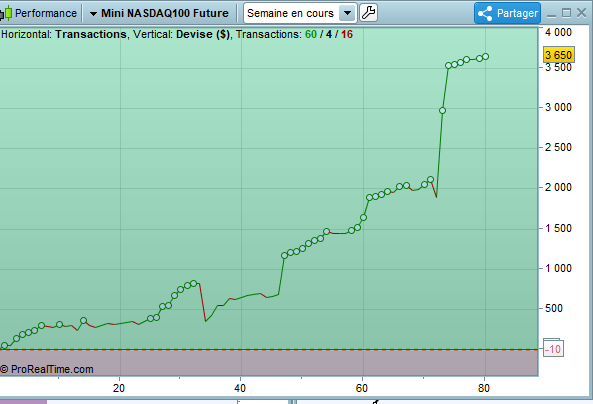Click the 500 vertical axis value
Image resolution: width=593 pixels, height=404 pixels.
pos(554,308)
